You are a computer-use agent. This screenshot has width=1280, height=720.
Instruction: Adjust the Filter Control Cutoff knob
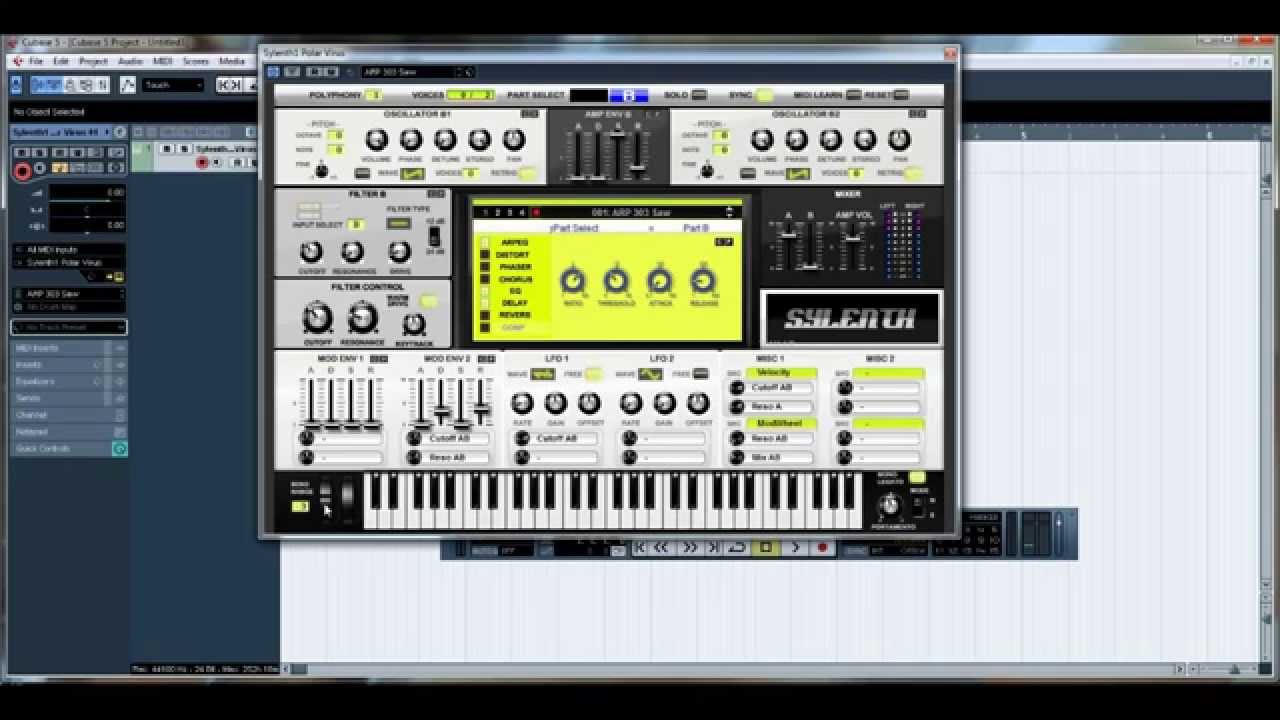point(317,319)
